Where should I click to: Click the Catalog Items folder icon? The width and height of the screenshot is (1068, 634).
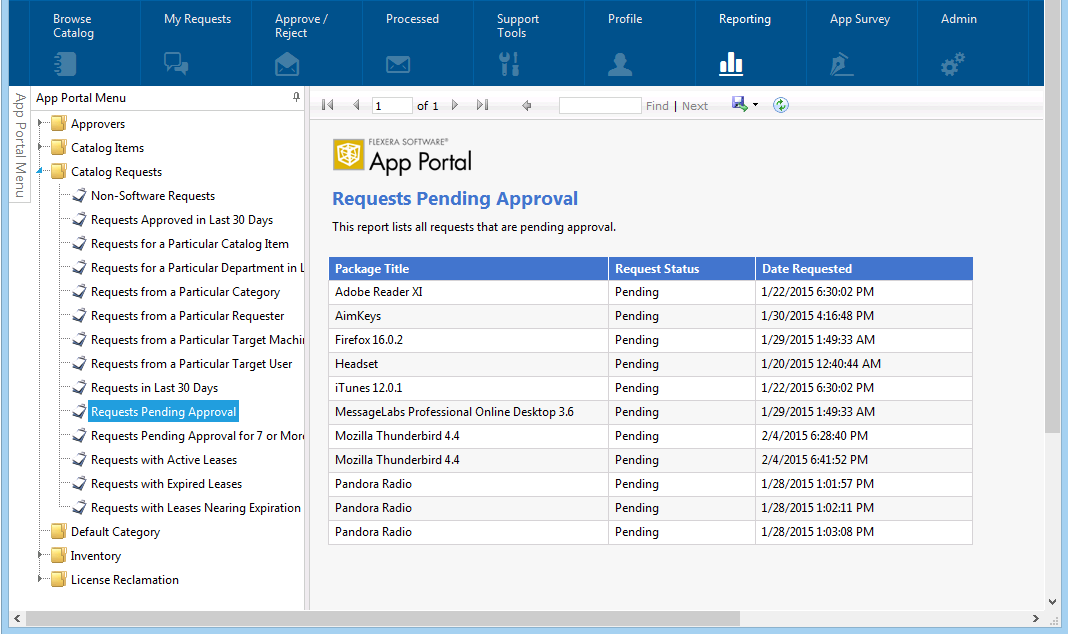(59, 147)
